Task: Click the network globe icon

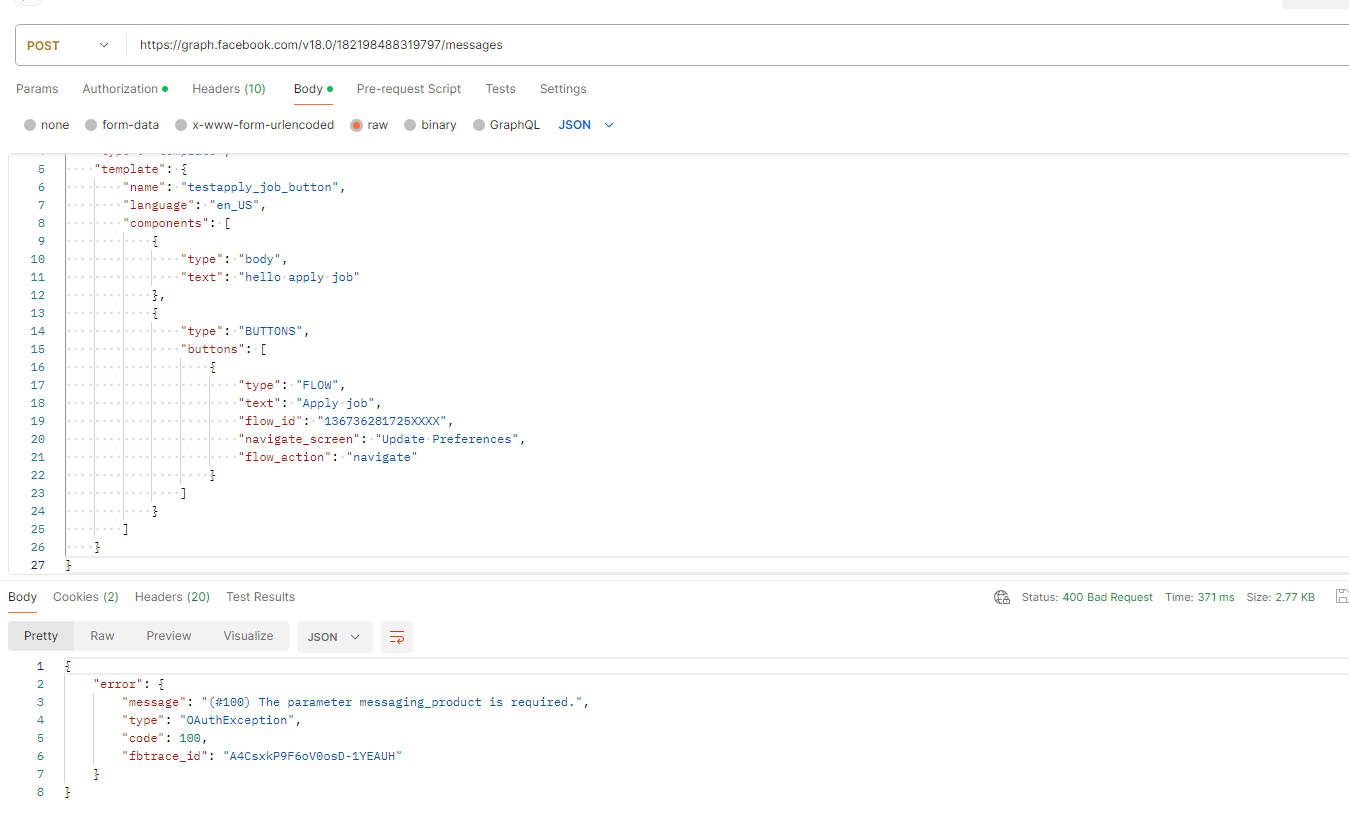Action: point(1002,597)
